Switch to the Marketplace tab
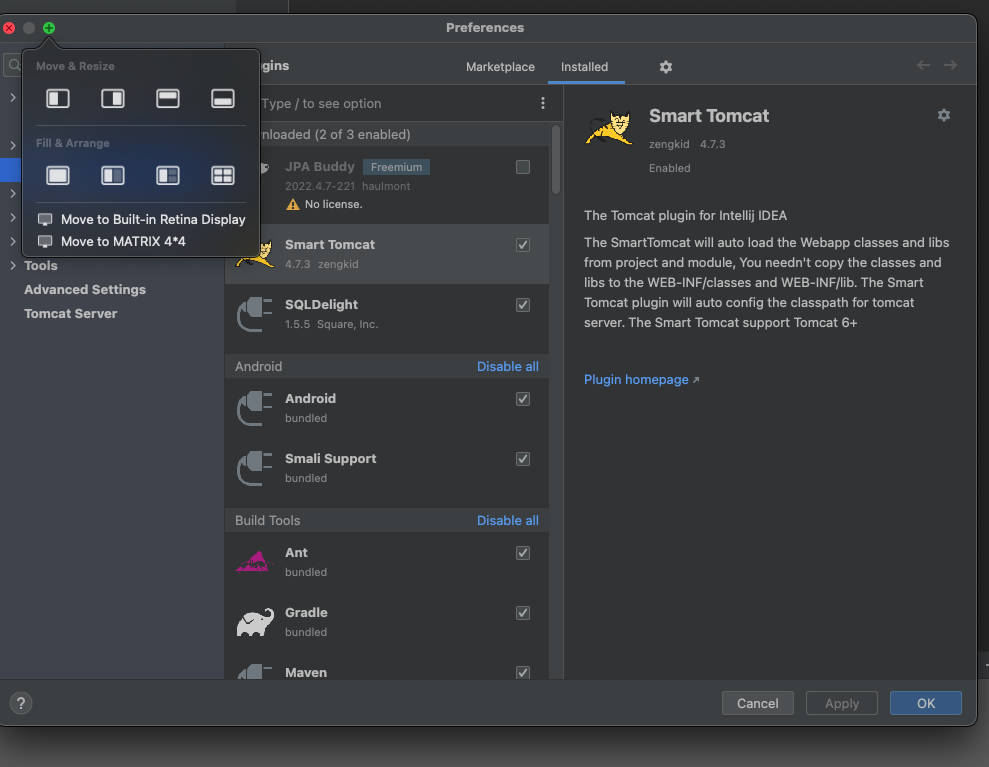 [500, 67]
